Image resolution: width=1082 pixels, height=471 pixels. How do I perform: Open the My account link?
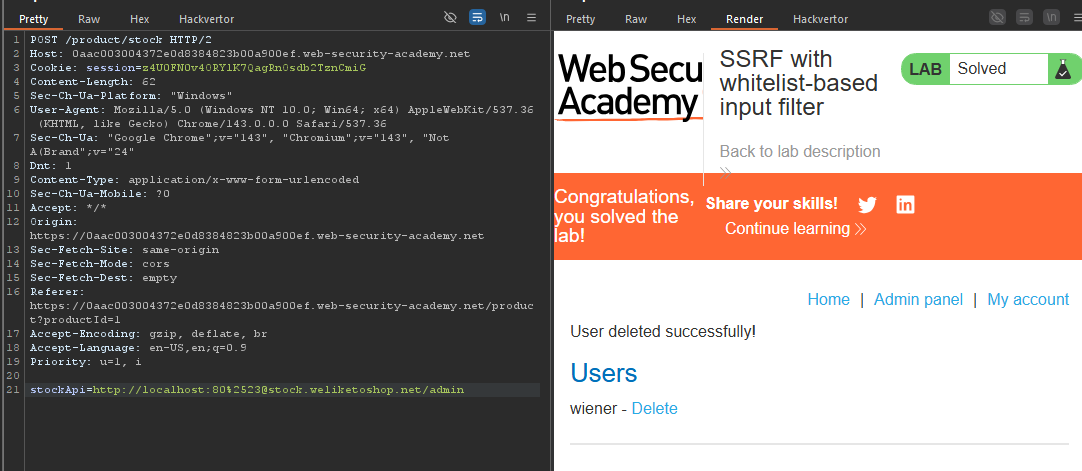[1028, 299]
